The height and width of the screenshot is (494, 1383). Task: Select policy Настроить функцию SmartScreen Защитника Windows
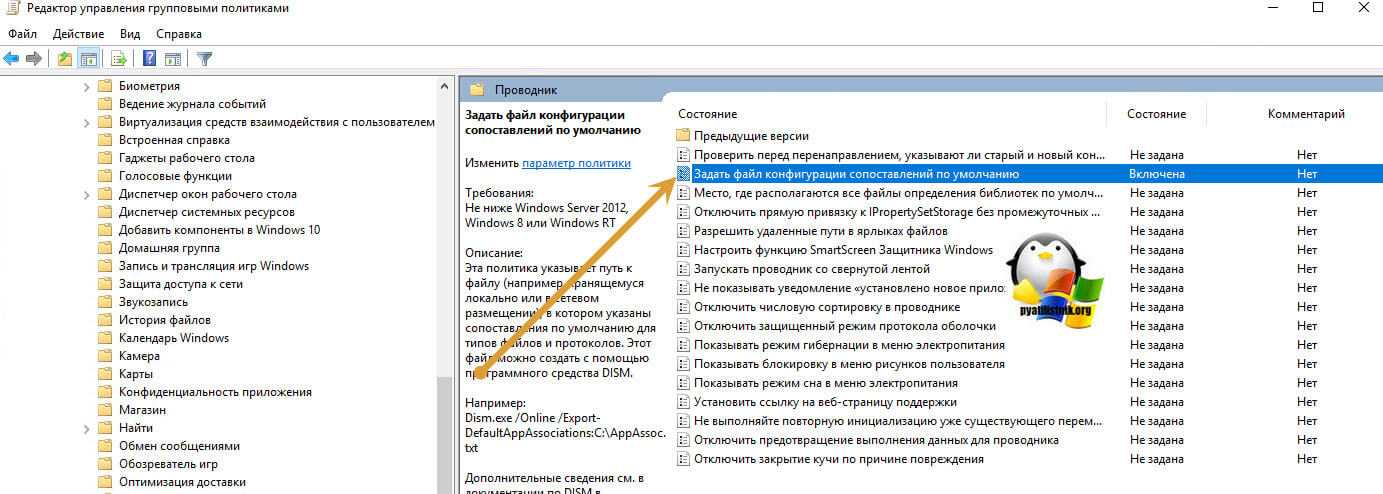pos(843,250)
